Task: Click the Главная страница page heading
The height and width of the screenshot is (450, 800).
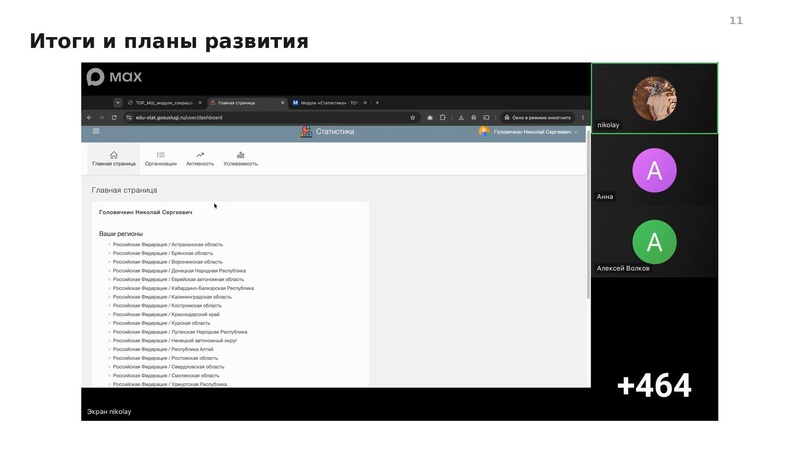Action: point(124,190)
